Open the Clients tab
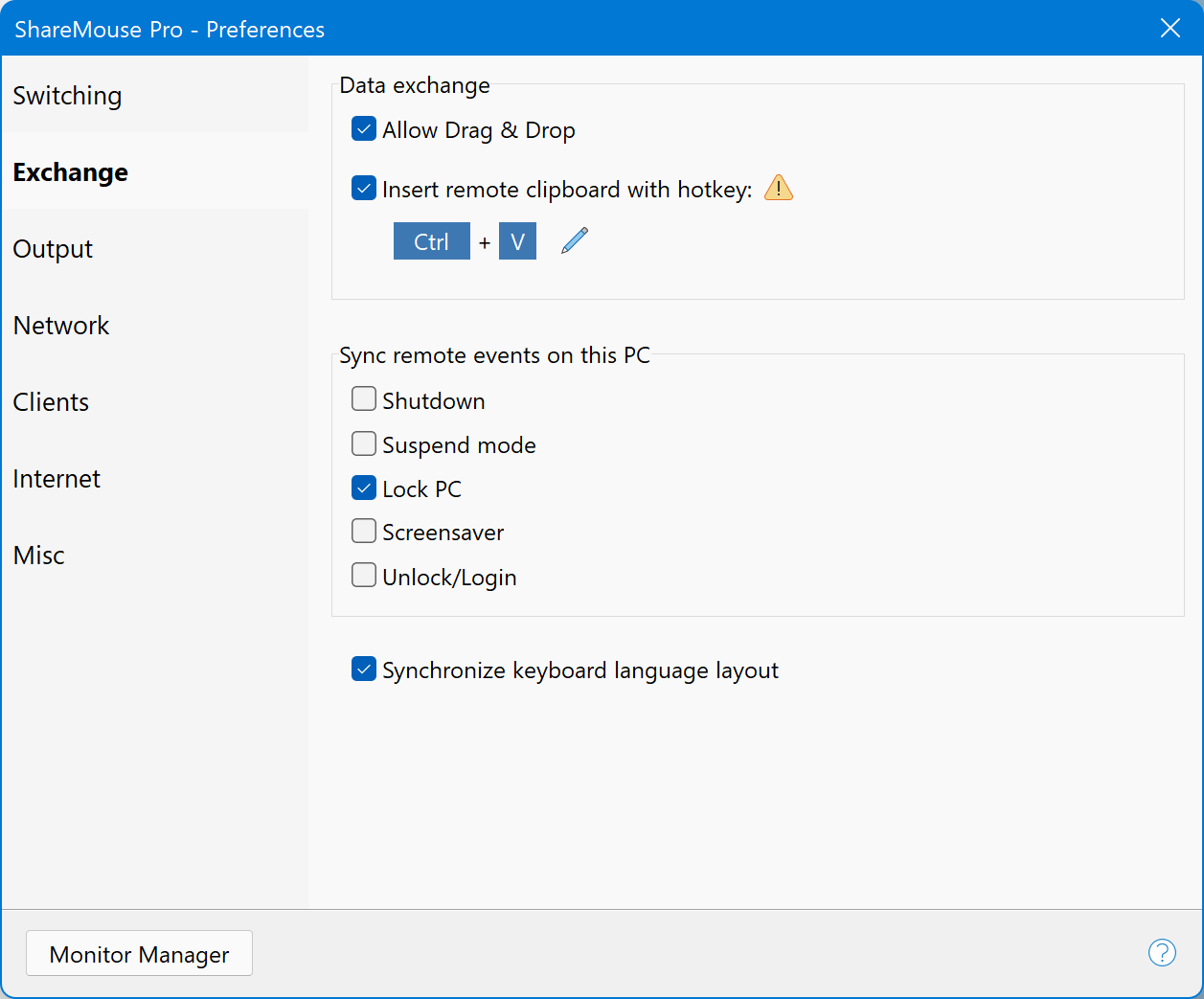Screen dimensions: 1204x999 tap(155, 401)
